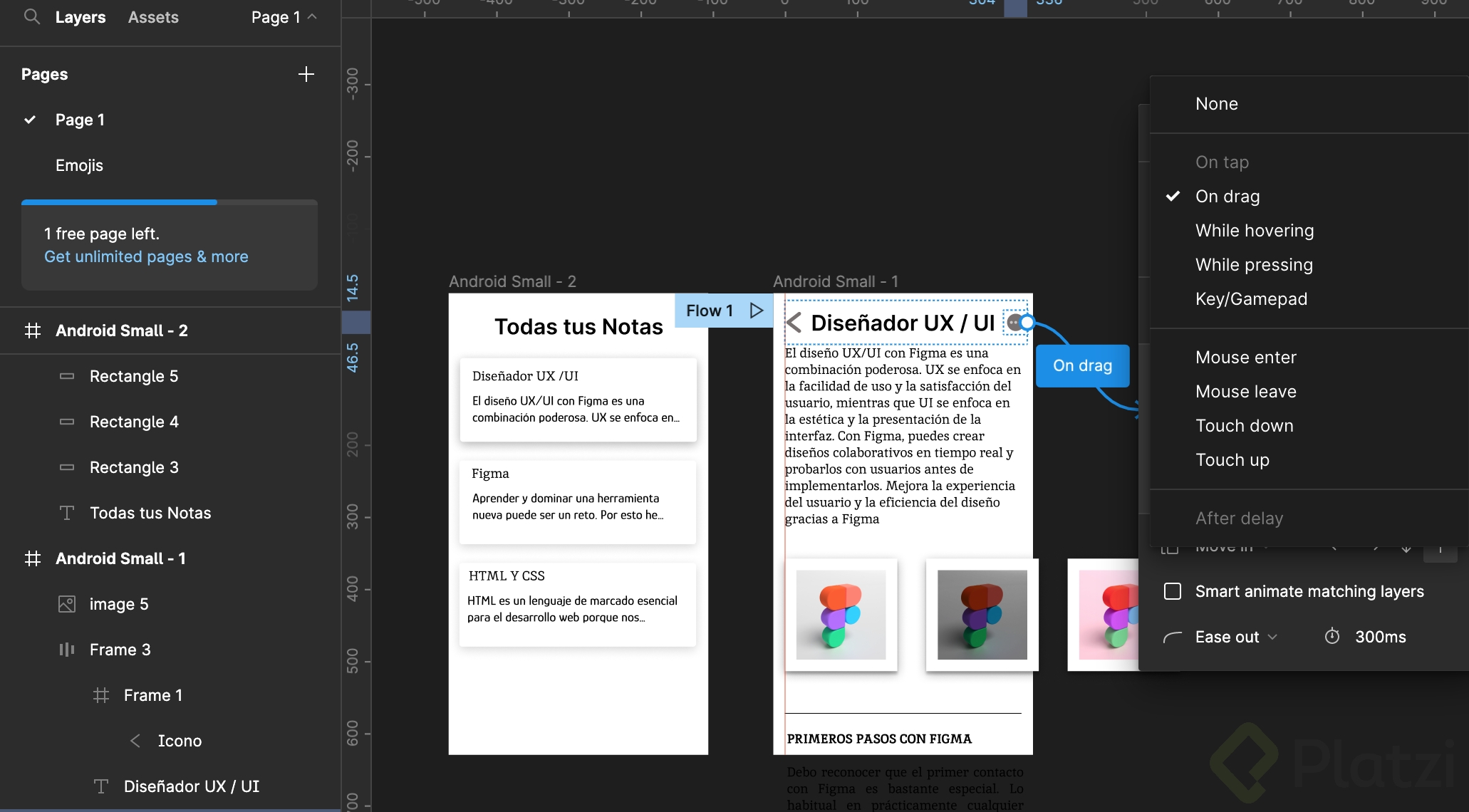Add a new page with the plus icon

click(306, 74)
